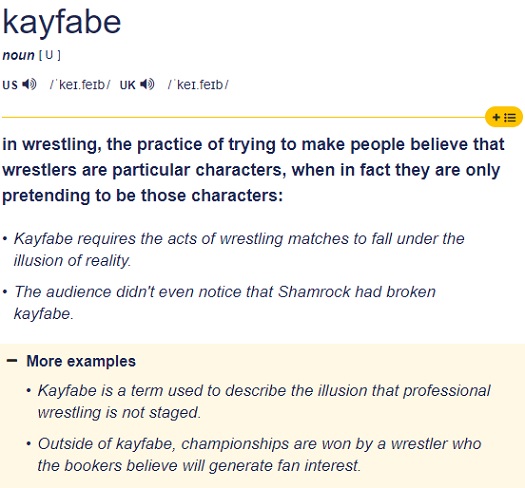Click the Shamrock had broken kayfabe example

click(225, 302)
